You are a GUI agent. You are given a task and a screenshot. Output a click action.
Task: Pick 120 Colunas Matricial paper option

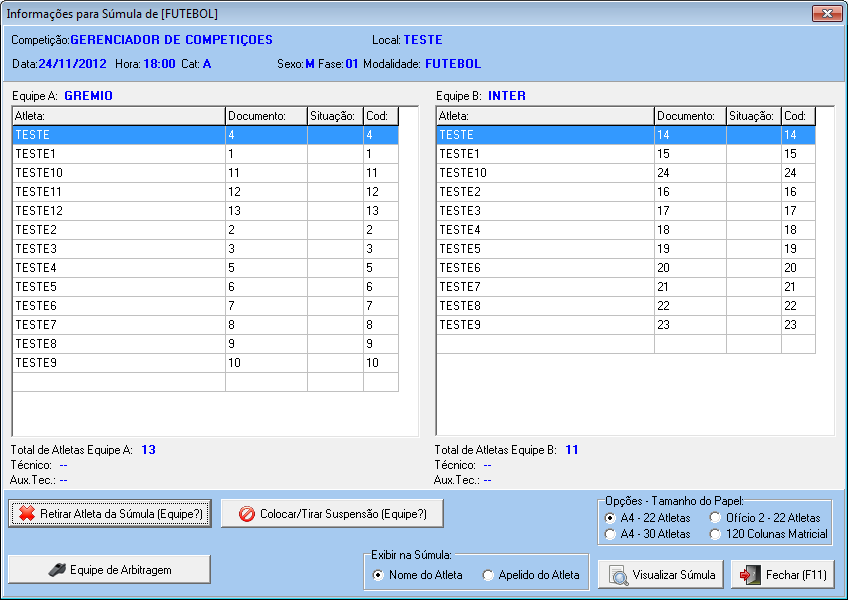pos(715,534)
